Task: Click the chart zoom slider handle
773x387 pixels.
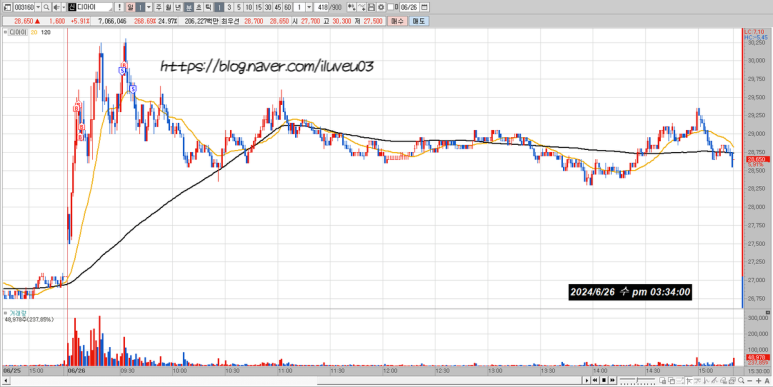Action: 637,380
